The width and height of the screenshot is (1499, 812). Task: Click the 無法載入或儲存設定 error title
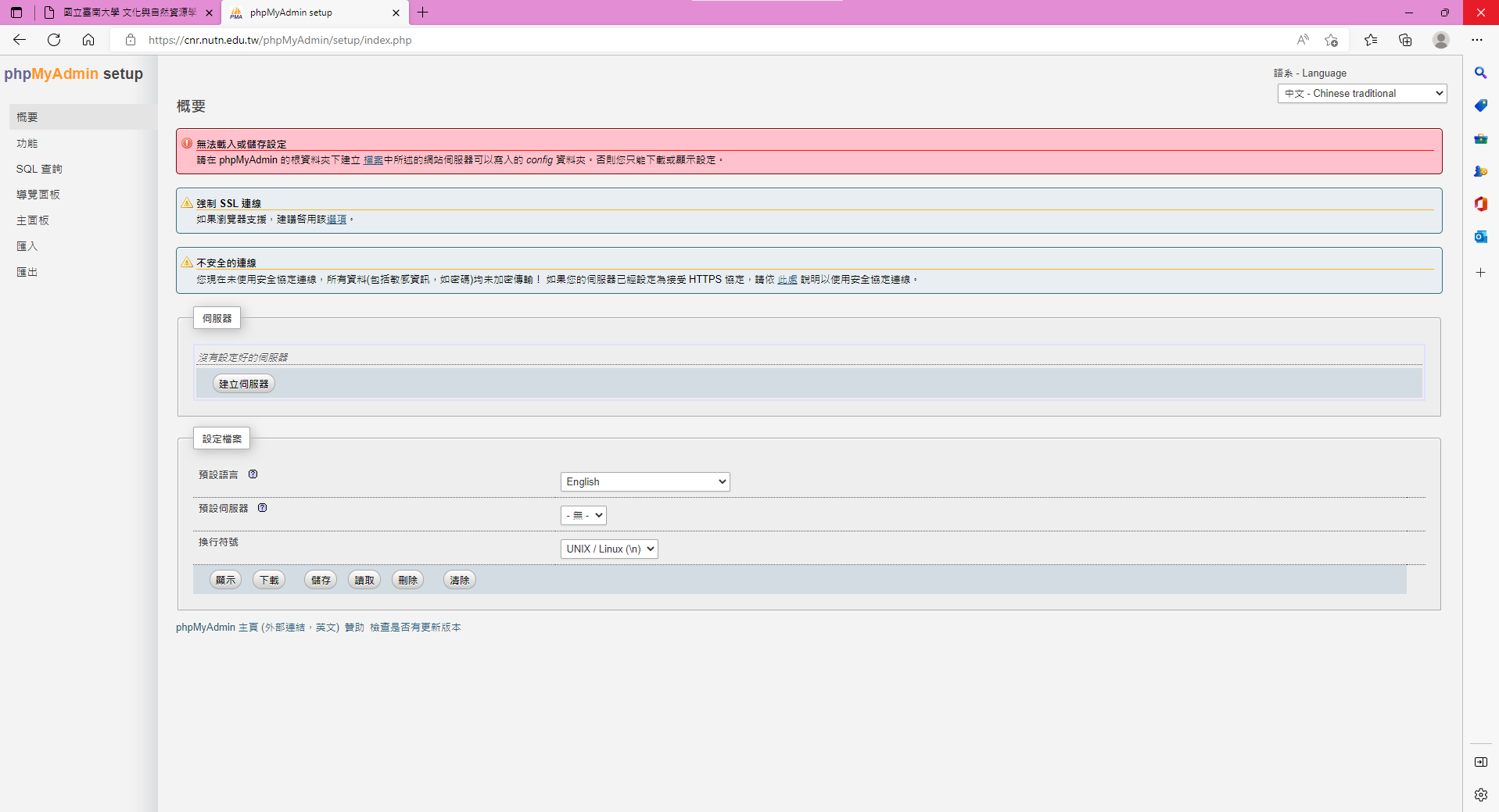pos(242,145)
